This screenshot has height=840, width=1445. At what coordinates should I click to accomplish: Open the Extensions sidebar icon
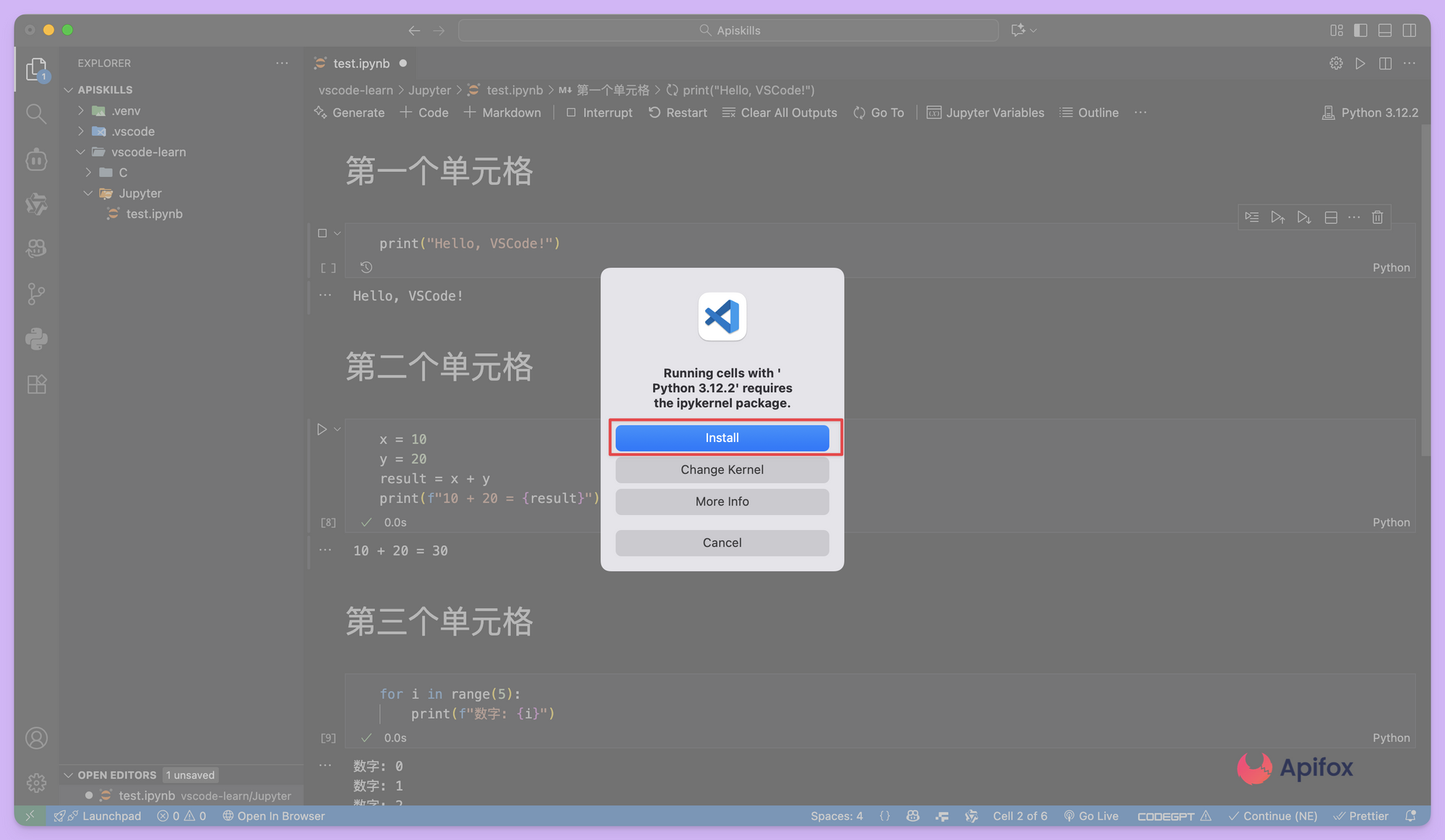click(36, 384)
